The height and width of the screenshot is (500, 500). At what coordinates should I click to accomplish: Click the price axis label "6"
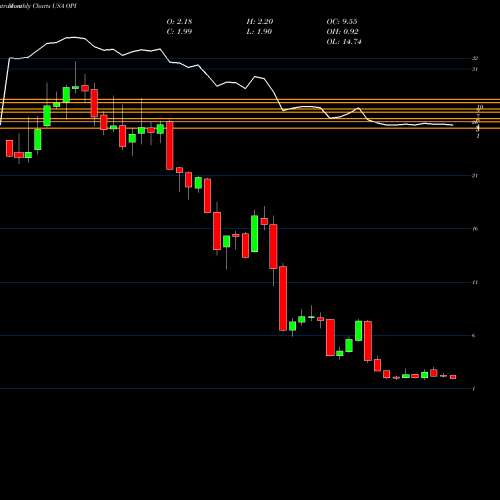click(474, 336)
